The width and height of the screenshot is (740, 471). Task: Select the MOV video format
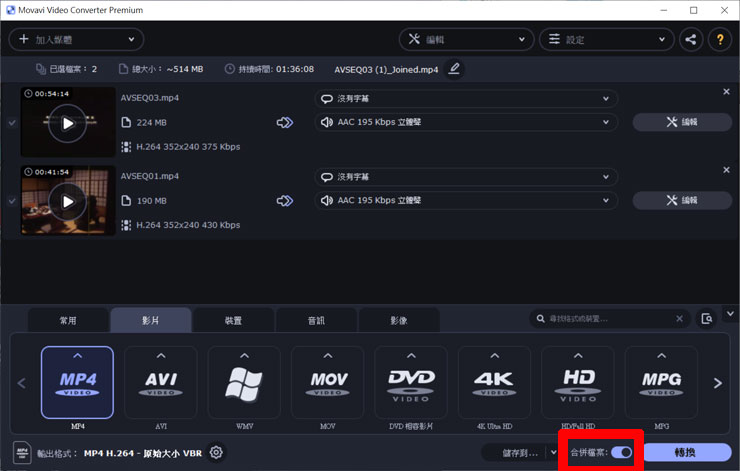click(x=328, y=382)
